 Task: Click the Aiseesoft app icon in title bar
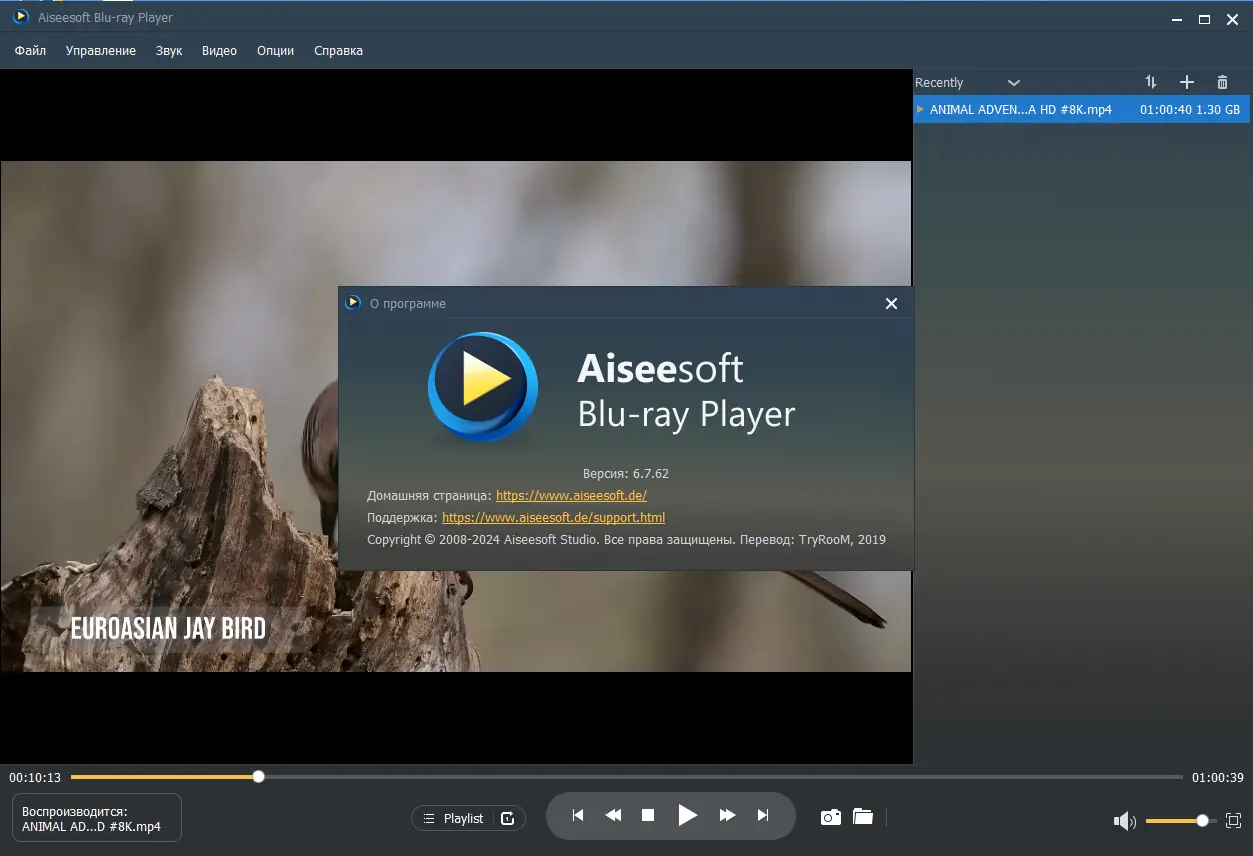point(20,17)
